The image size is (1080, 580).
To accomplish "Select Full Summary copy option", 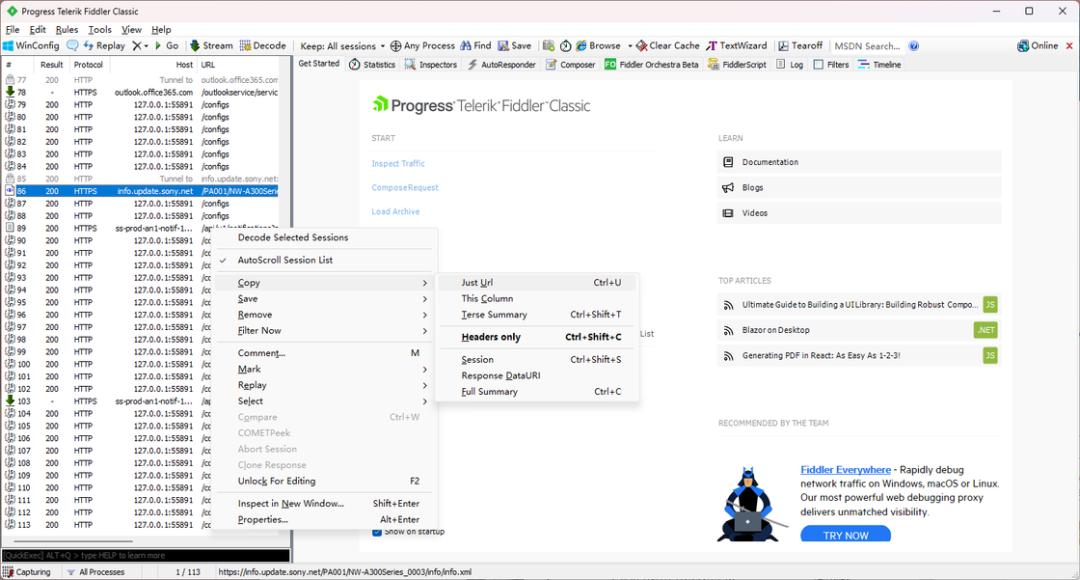I will [538, 391].
